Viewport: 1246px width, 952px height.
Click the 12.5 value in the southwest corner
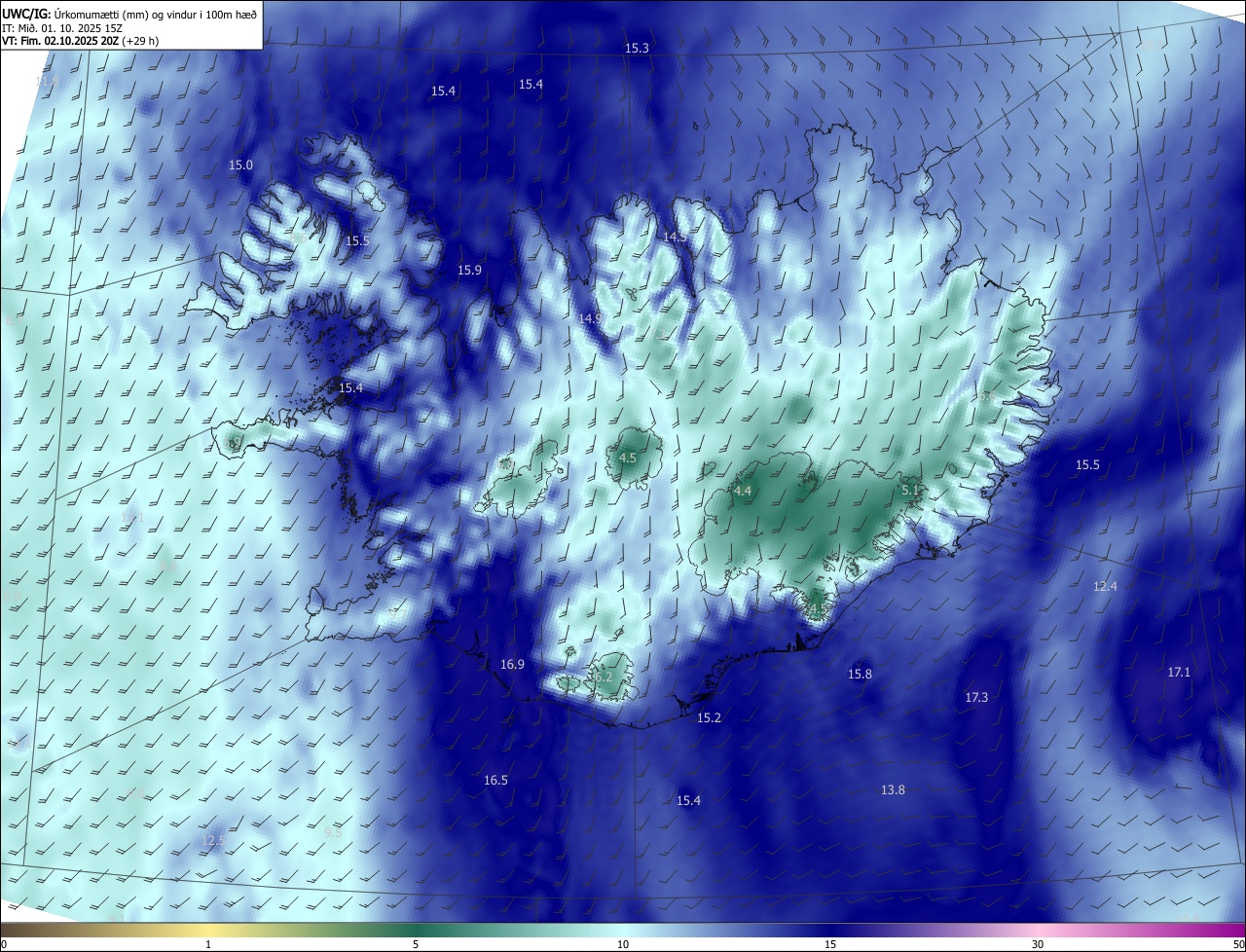coord(213,840)
